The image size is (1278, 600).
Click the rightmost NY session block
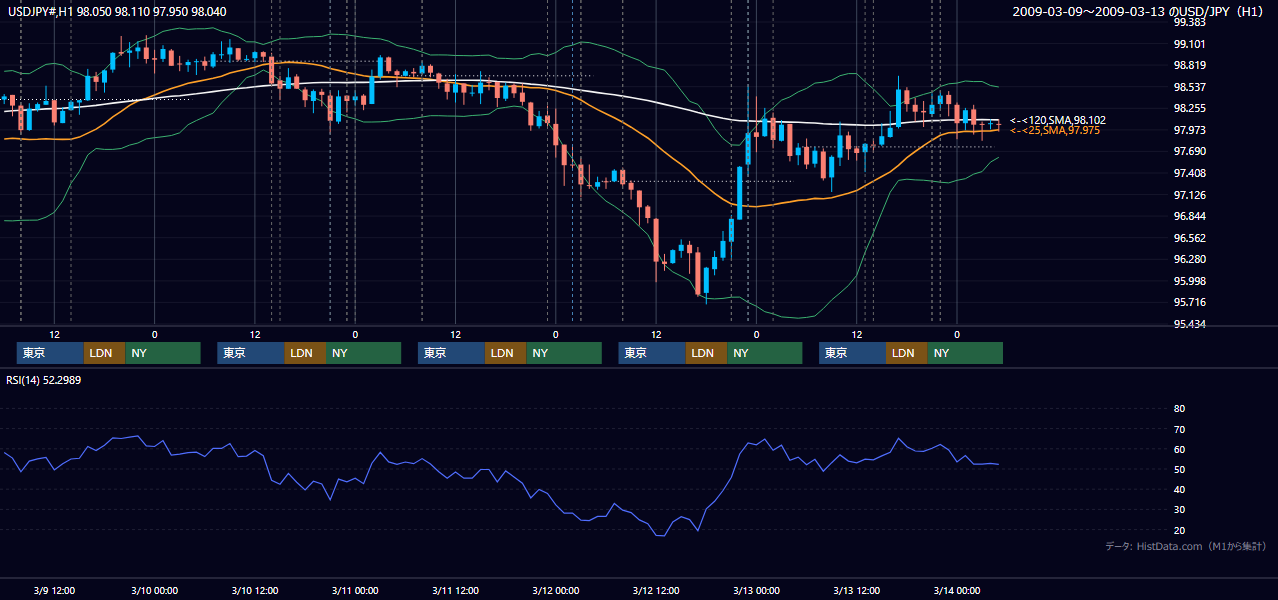[x=964, y=353]
